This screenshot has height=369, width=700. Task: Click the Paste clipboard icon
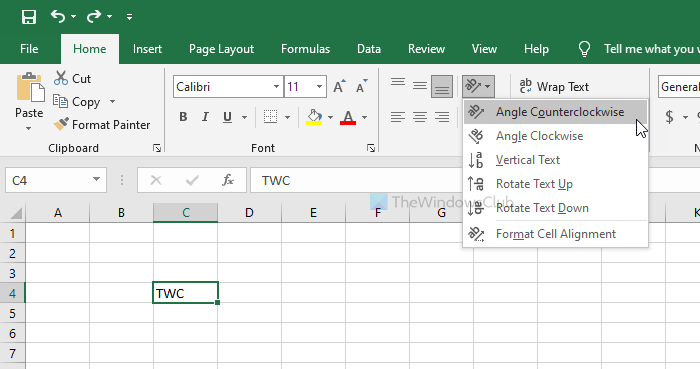[x=30, y=87]
